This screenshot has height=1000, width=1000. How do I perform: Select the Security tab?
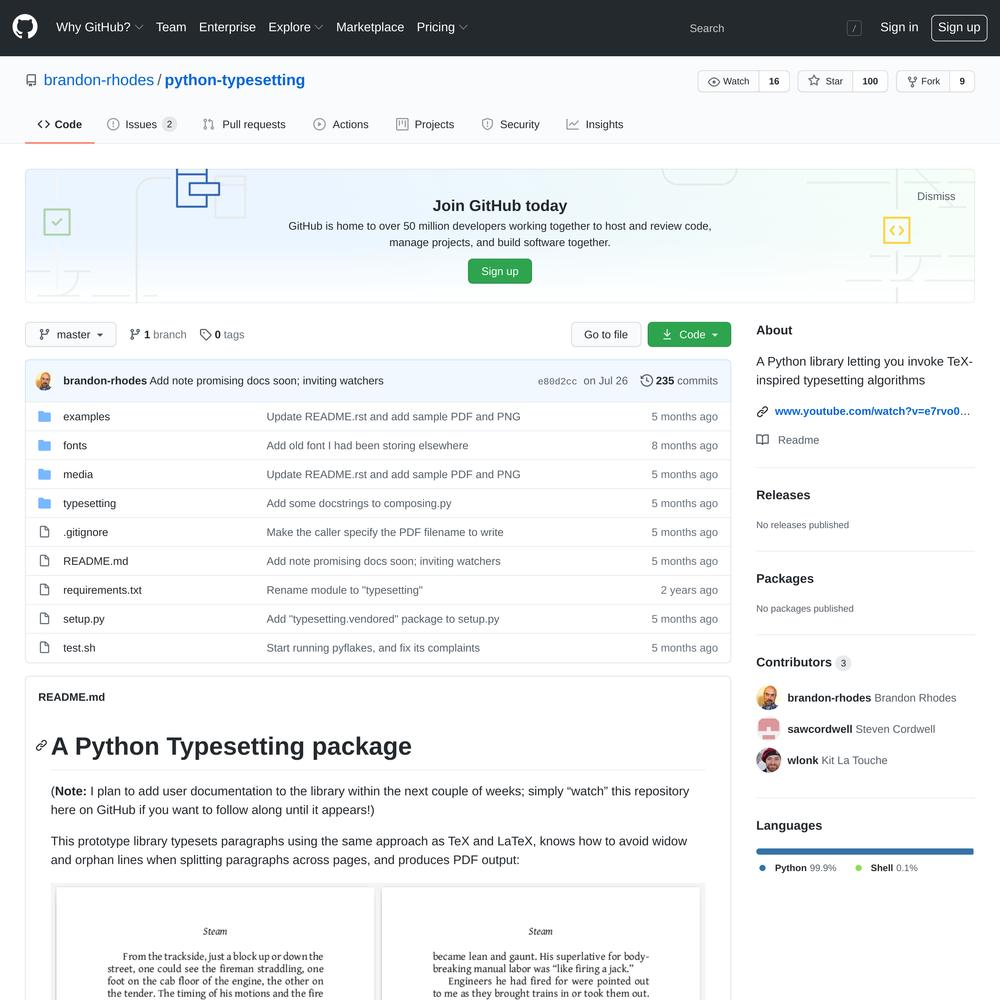pyautogui.click(x=510, y=124)
